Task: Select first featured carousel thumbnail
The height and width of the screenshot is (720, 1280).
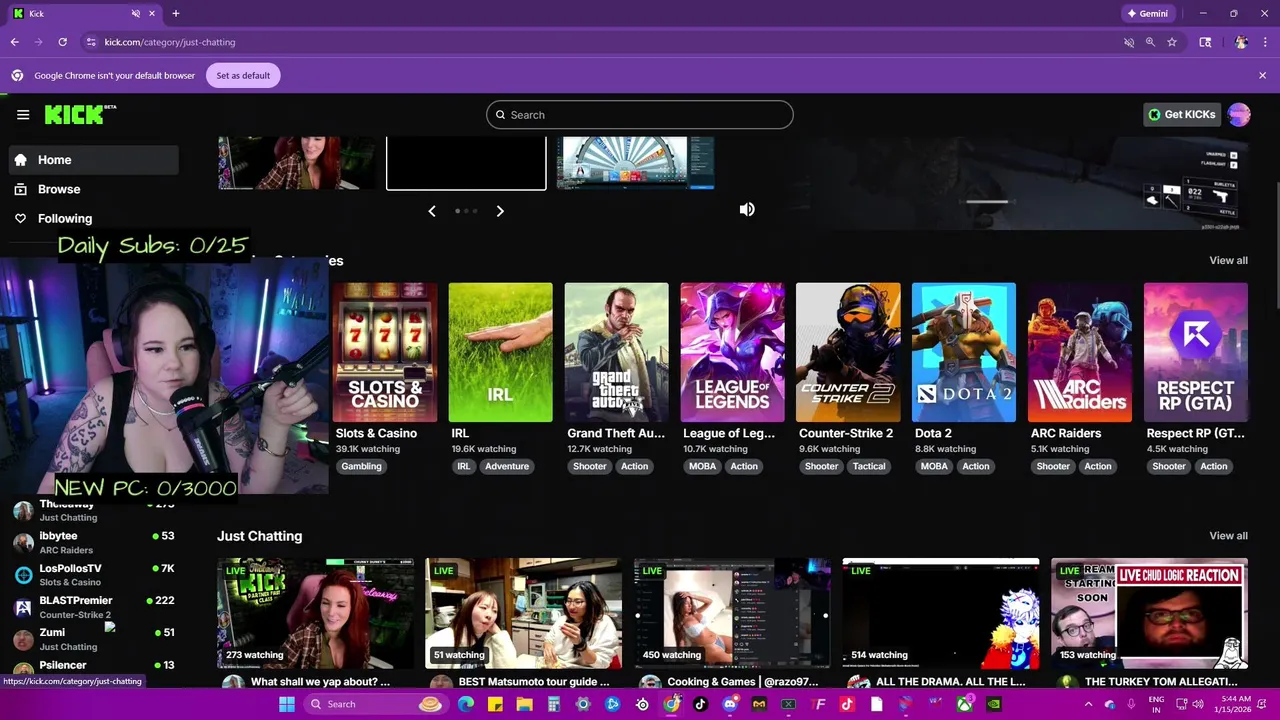Action: pyautogui.click(x=298, y=163)
